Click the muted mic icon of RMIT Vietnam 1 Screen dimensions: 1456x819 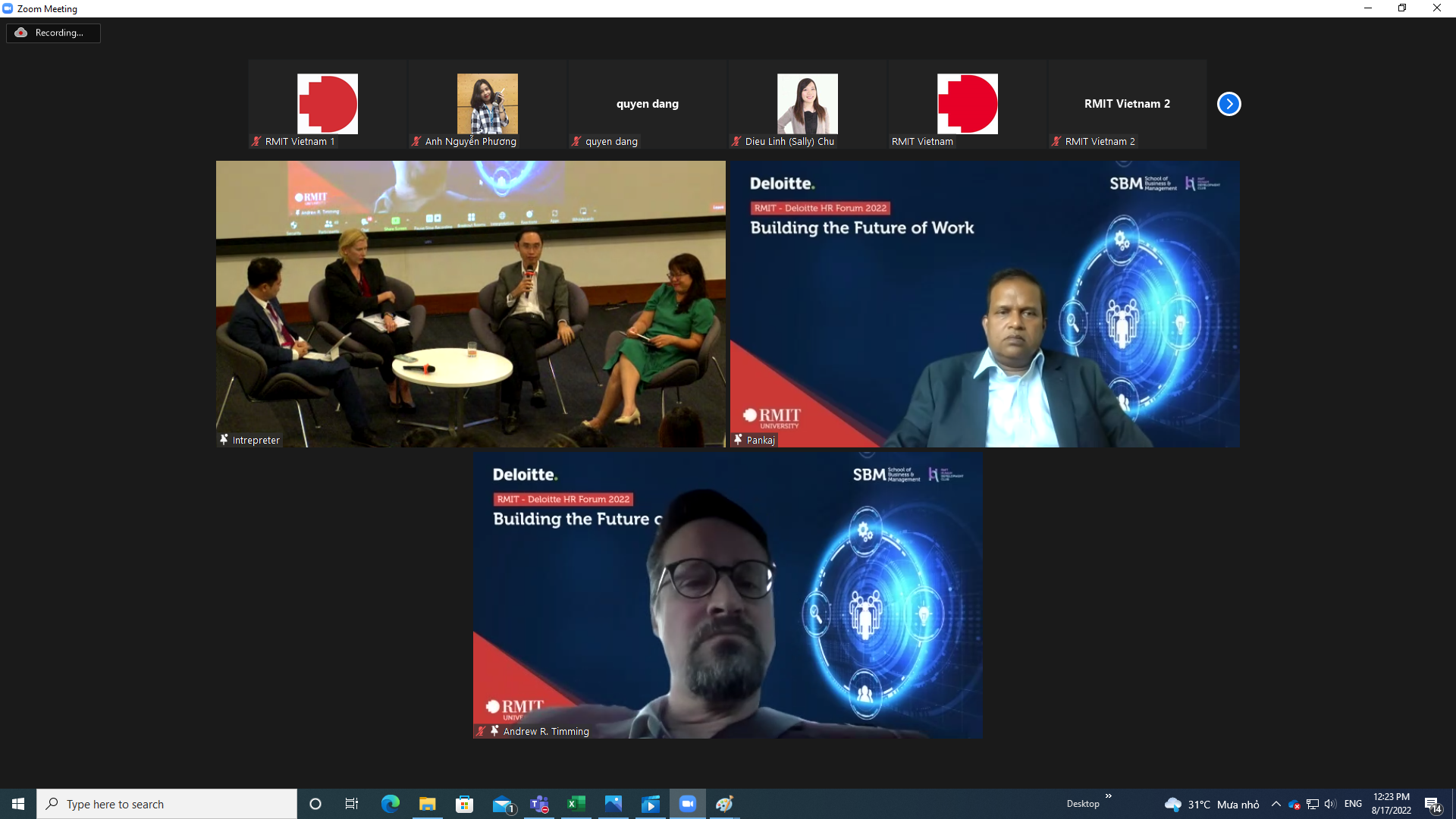(256, 141)
